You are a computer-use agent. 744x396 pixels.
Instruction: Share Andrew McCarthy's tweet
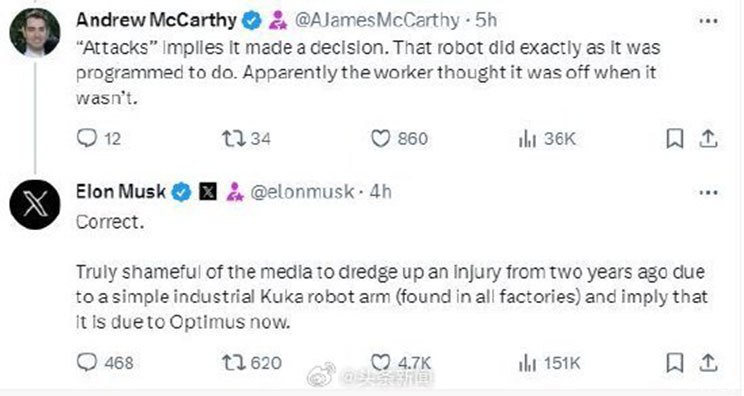[708, 138]
